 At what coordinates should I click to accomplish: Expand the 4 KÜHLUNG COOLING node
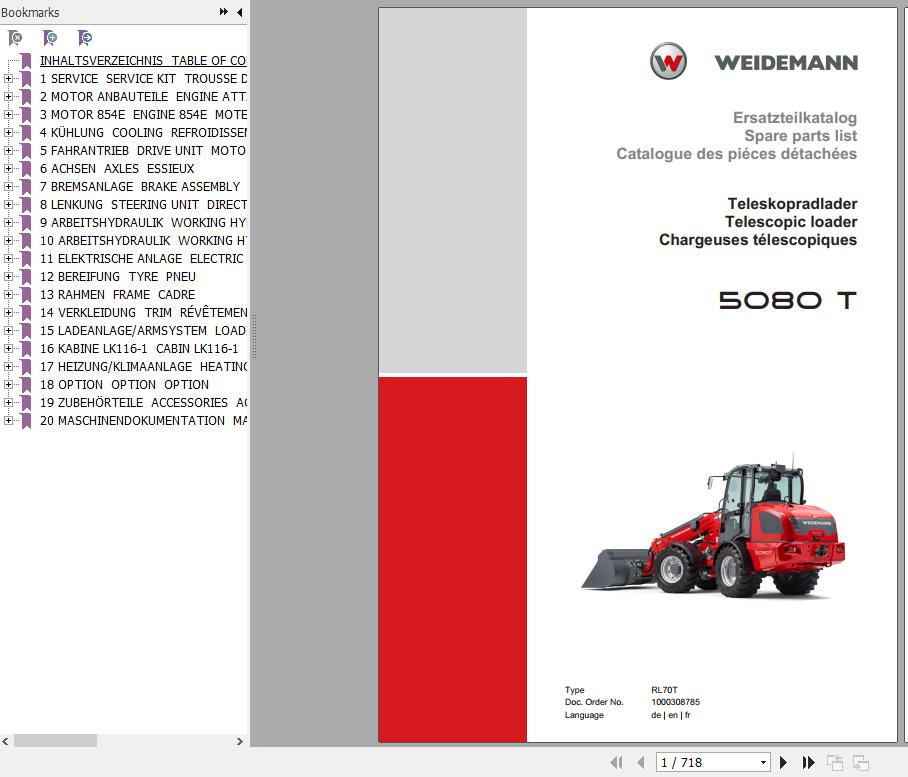[8, 133]
